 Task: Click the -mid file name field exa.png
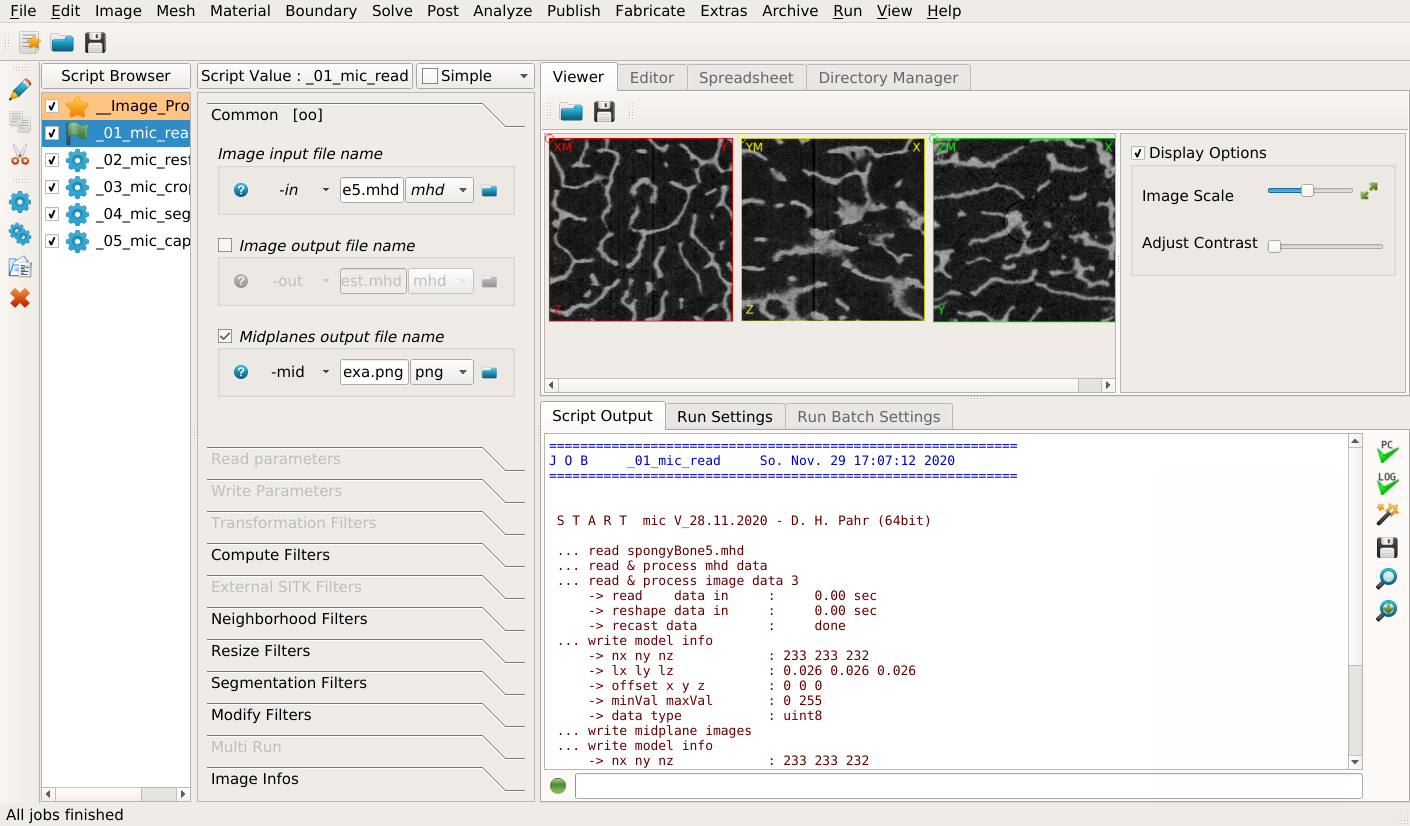pyautogui.click(x=372, y=372)
